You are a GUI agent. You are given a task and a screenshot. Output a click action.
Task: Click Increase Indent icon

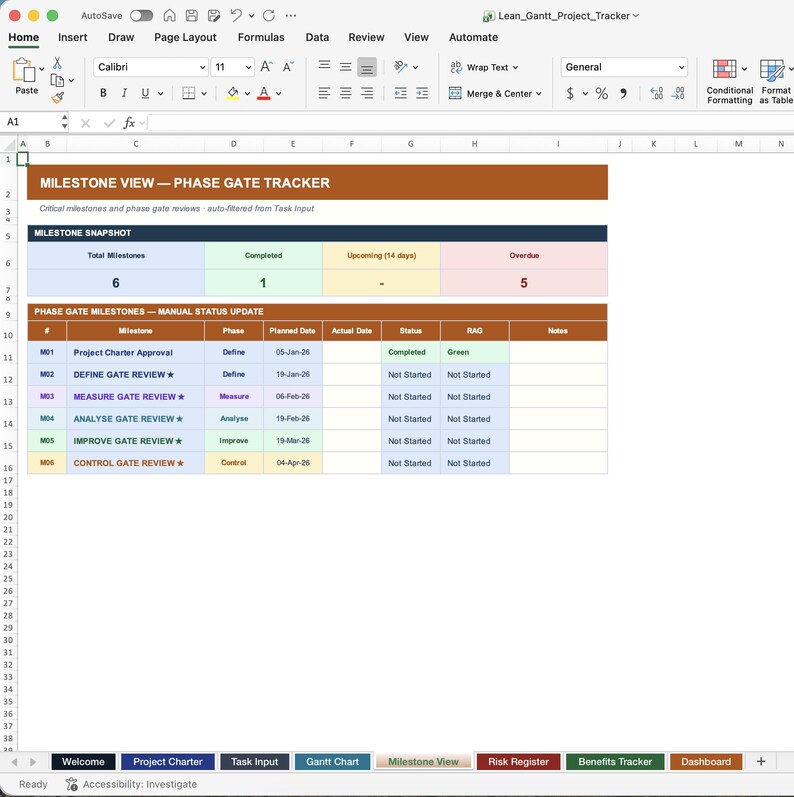(x=422, y=93)
